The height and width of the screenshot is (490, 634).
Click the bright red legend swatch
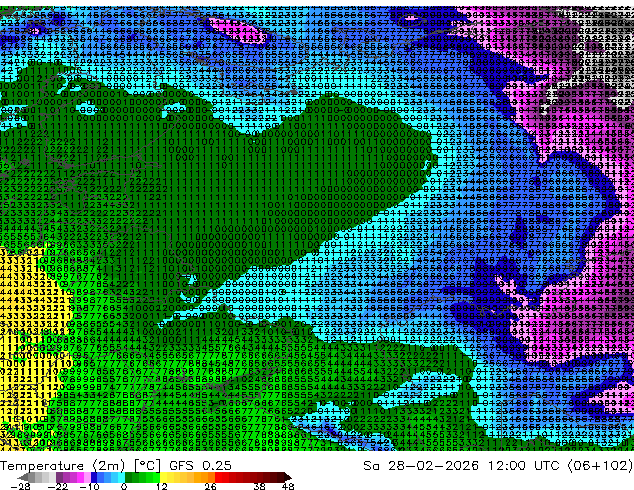[218, 477]
